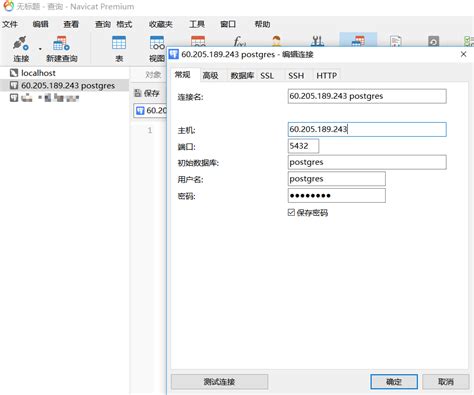Image resolution: width=474 pixels, height=395 pixels.
Task: Click the f(x) function toolbar icon
Action: pyautogui.click(x=240, y=41)
